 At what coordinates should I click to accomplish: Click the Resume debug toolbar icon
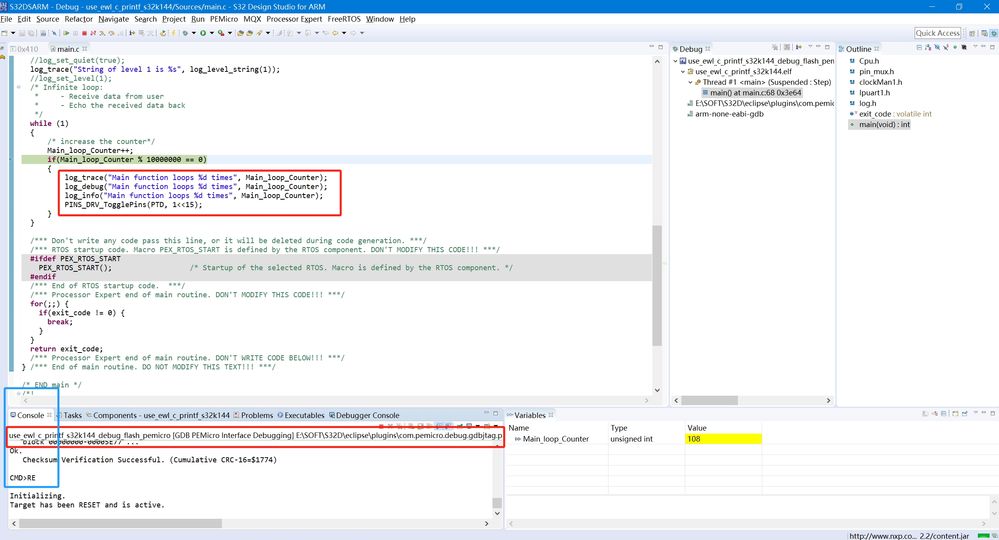[66, 33]
